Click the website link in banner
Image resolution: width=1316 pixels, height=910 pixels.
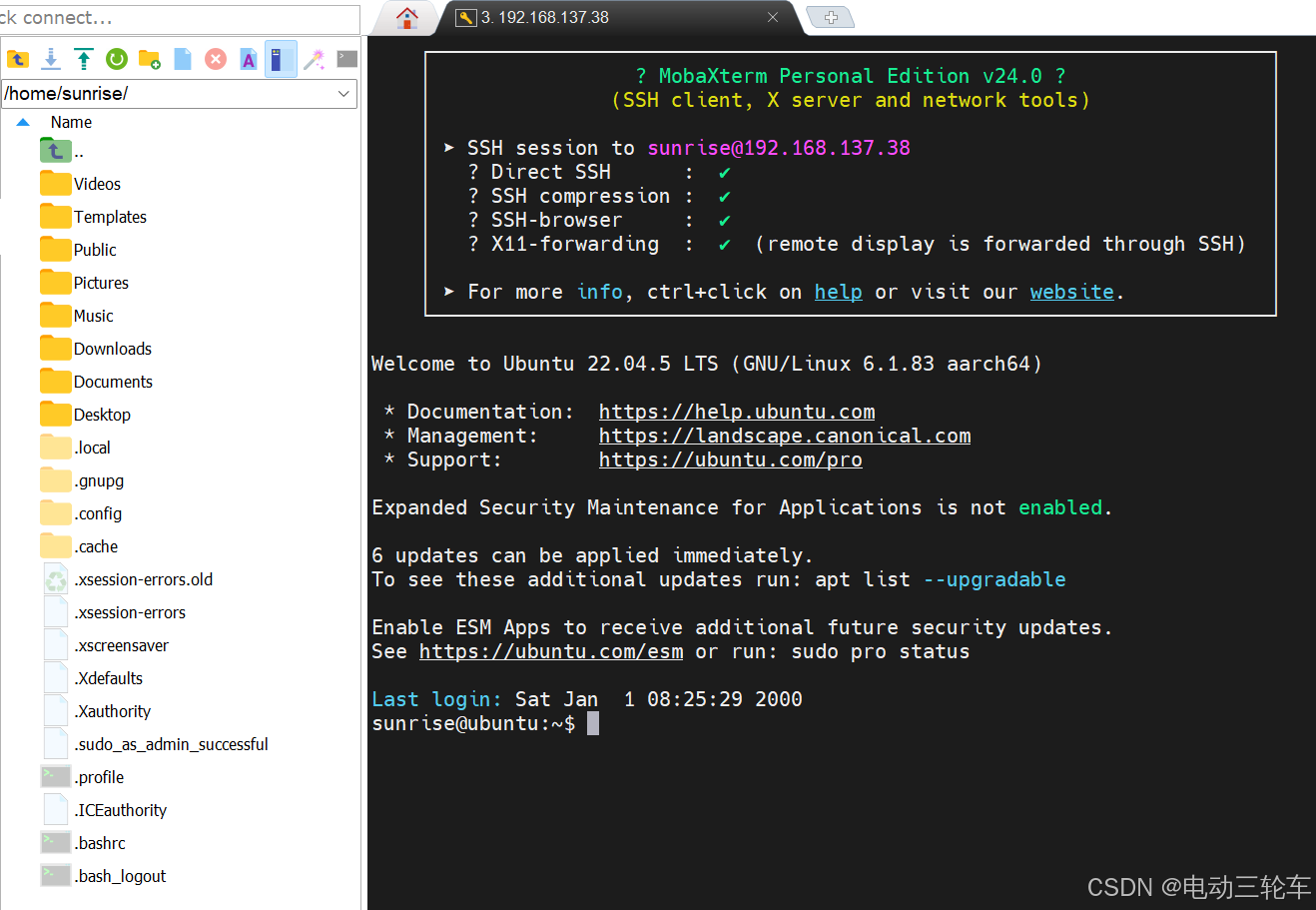click(1072, 292)
